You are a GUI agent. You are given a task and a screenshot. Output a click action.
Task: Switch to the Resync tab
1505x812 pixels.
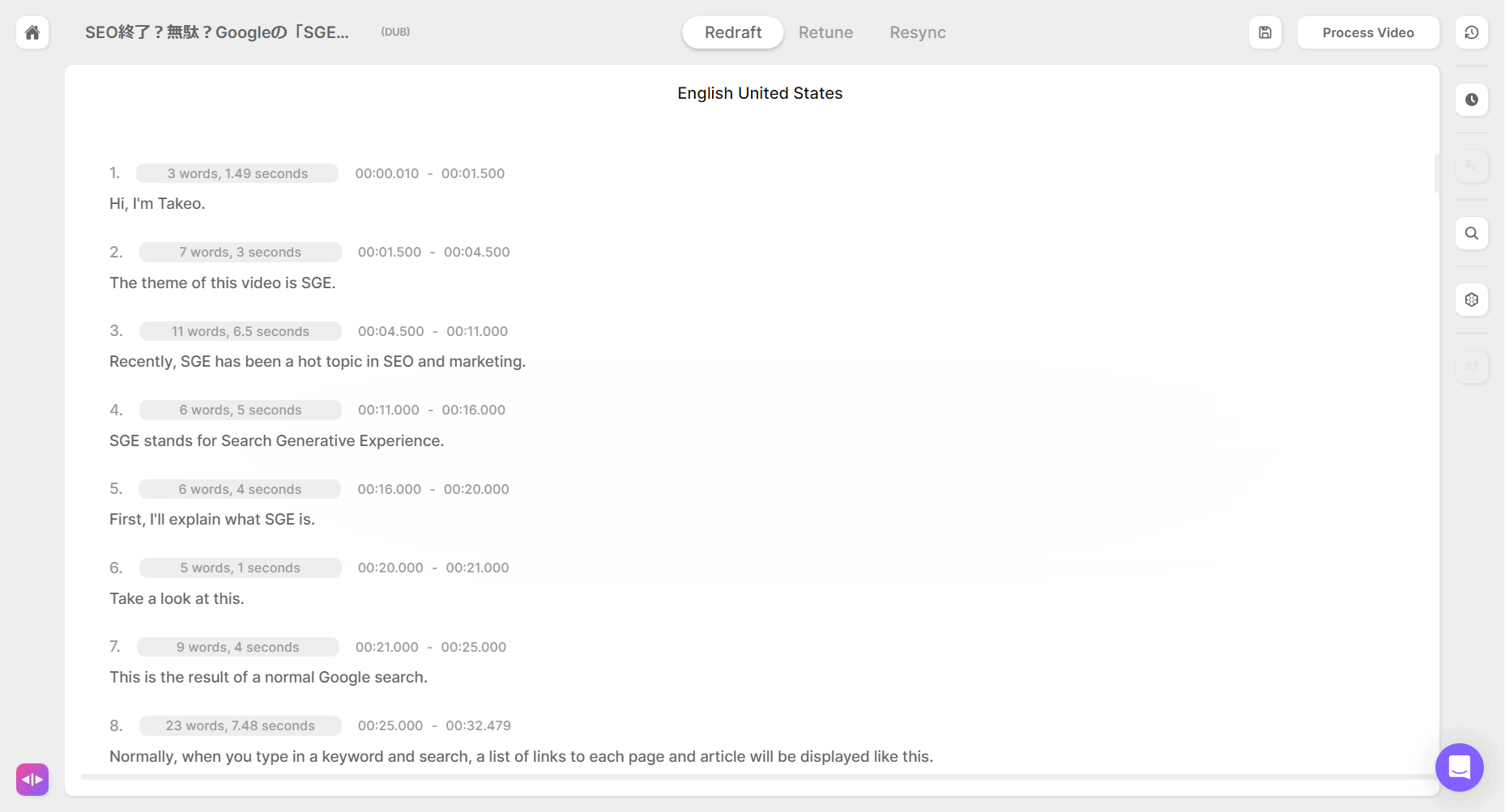point(918,32)
